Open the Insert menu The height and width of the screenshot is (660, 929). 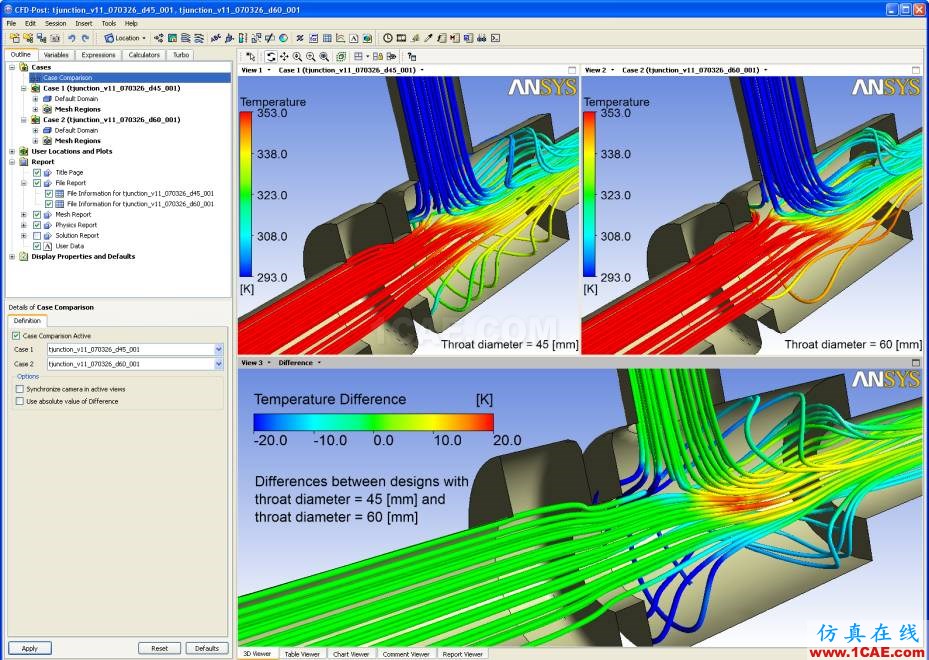point(83,23)
